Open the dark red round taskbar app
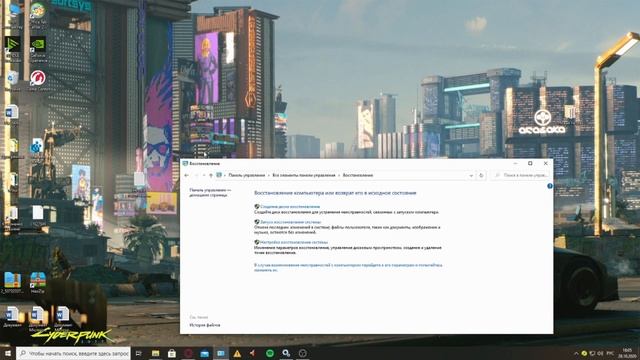The width and height of the screenshot is (640, 360). (188, 353)
